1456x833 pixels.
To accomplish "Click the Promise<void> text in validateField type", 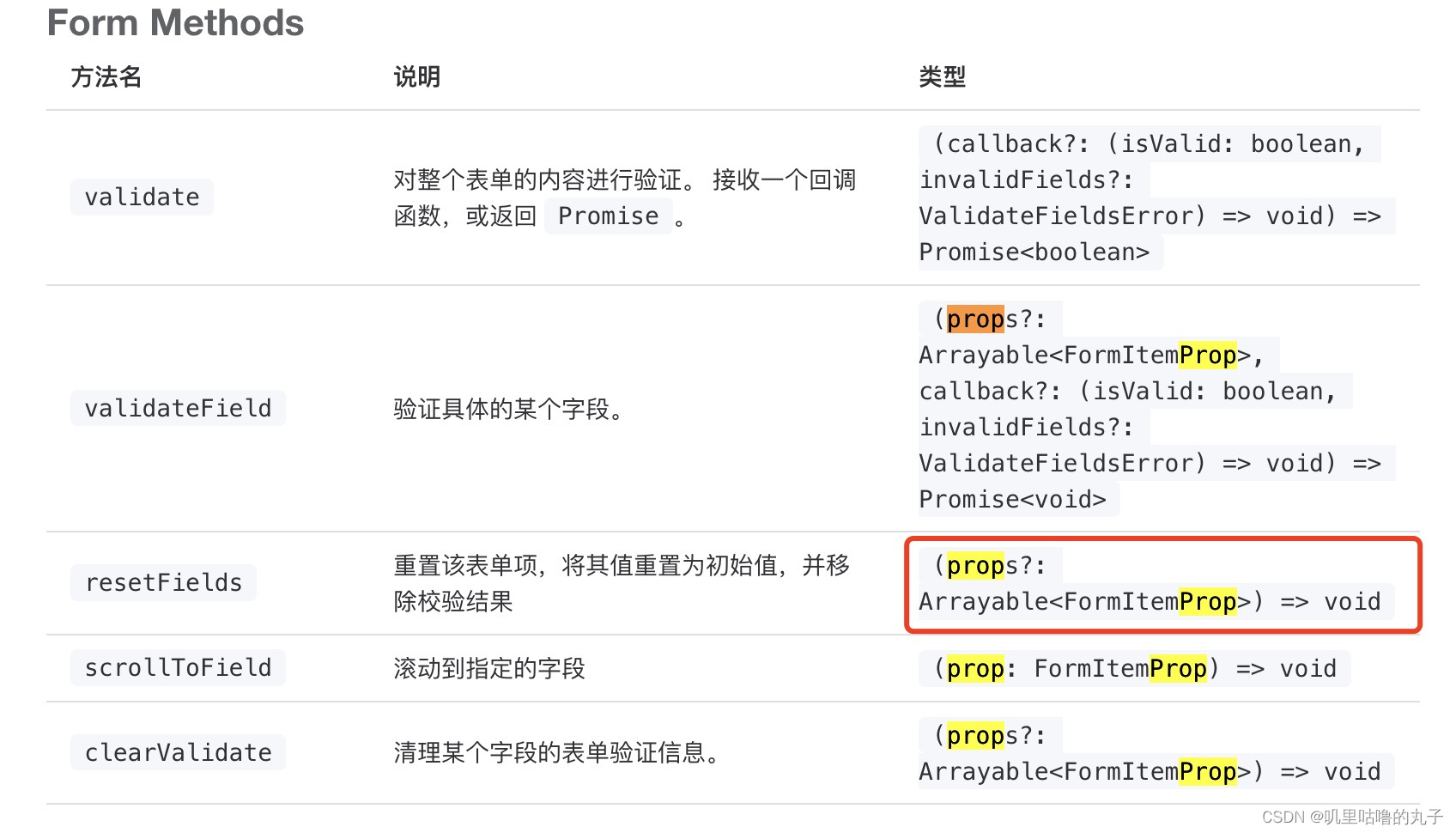I will (1013, 500).
